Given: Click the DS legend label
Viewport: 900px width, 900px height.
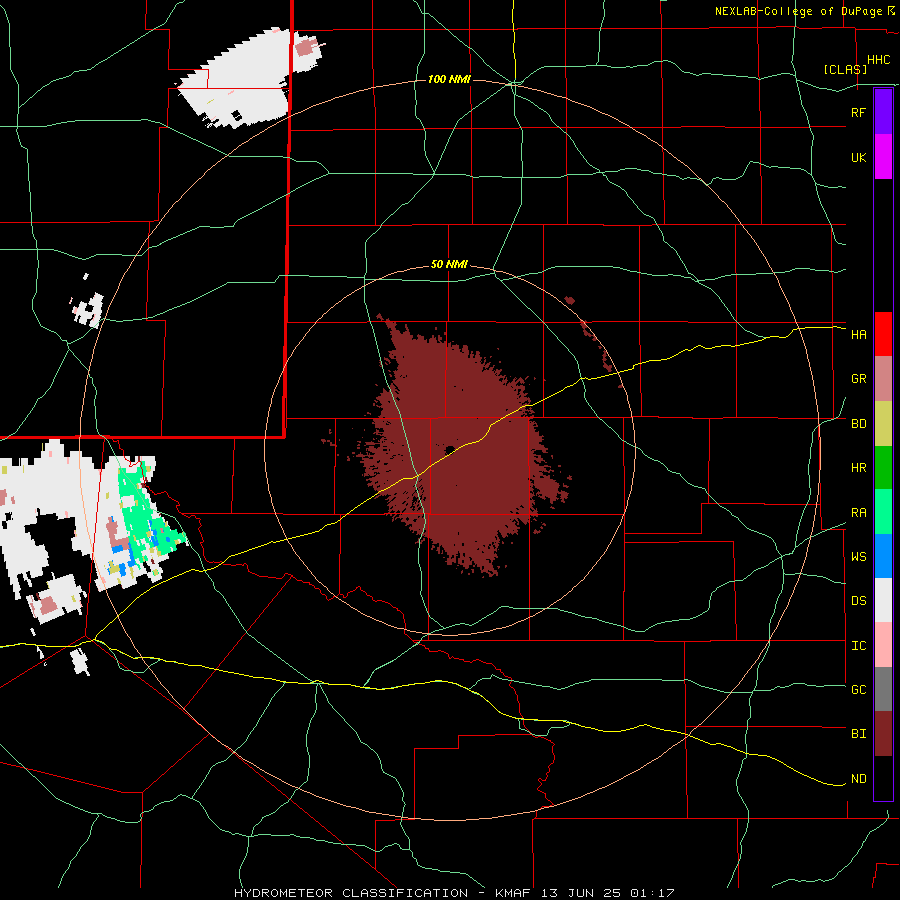Looking at the screenshot, I should pos(858,601).
